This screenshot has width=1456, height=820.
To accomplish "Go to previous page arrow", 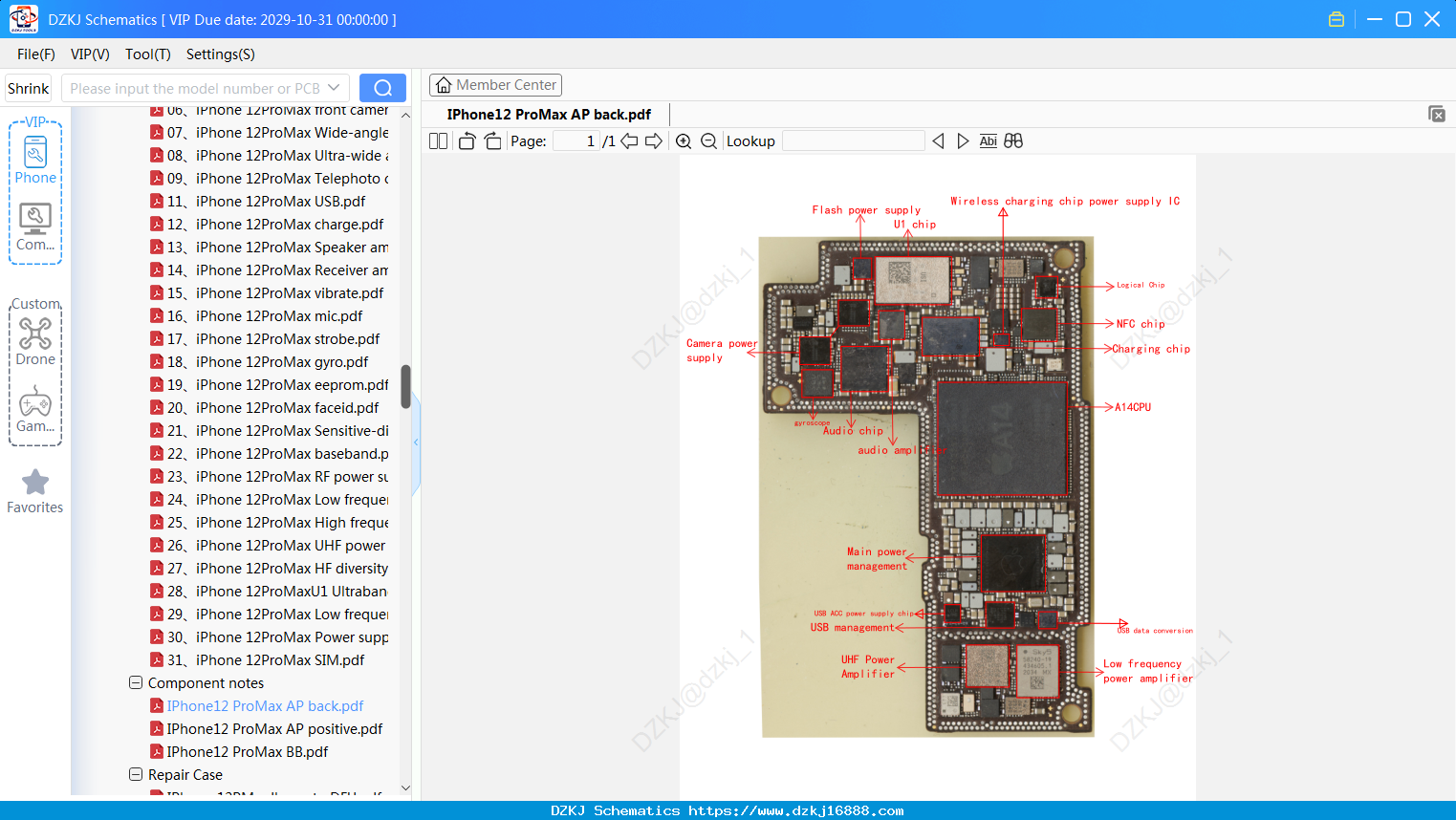I will [x=629, y=141].
